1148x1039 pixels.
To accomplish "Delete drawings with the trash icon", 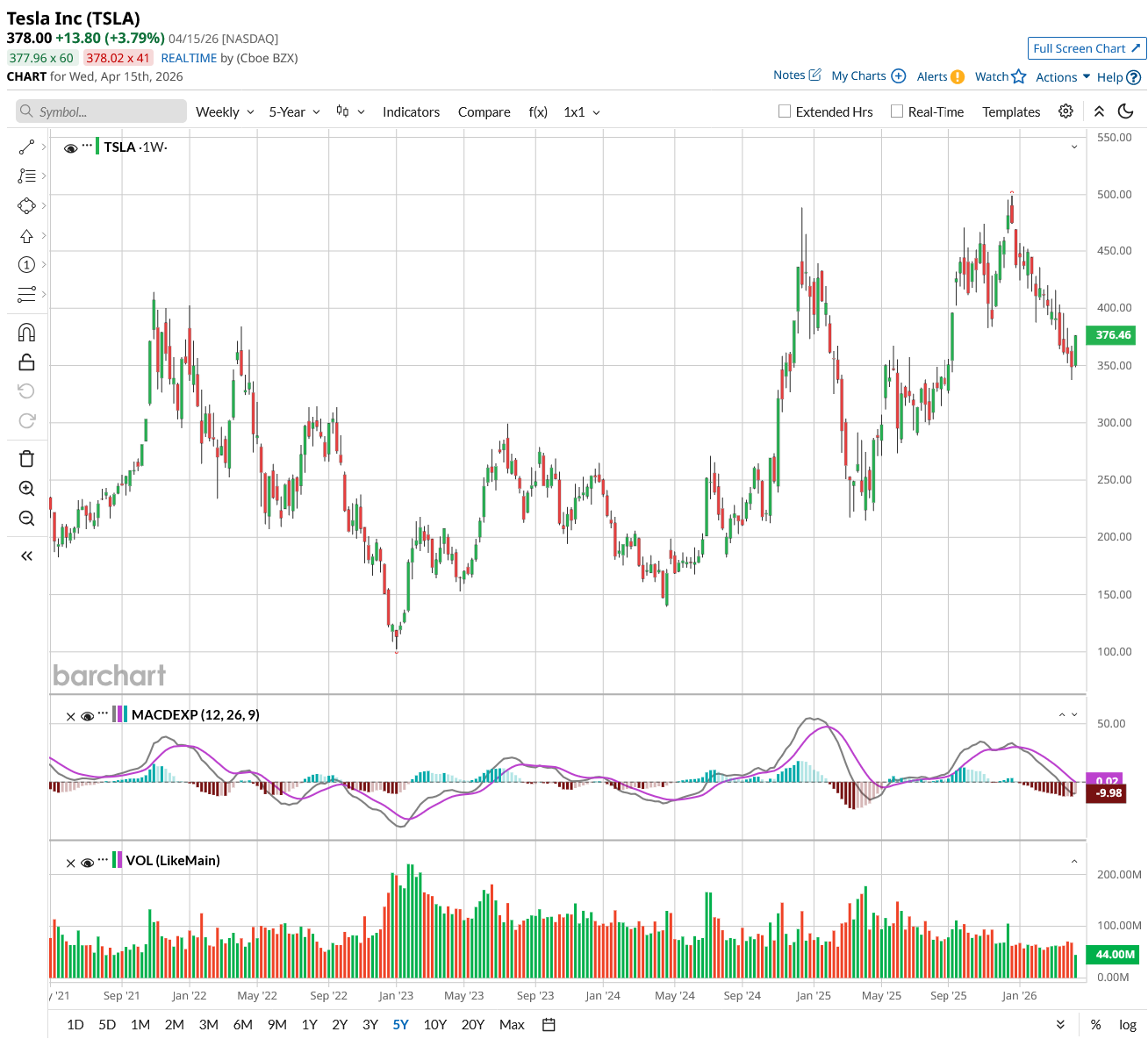I will 26,458.
